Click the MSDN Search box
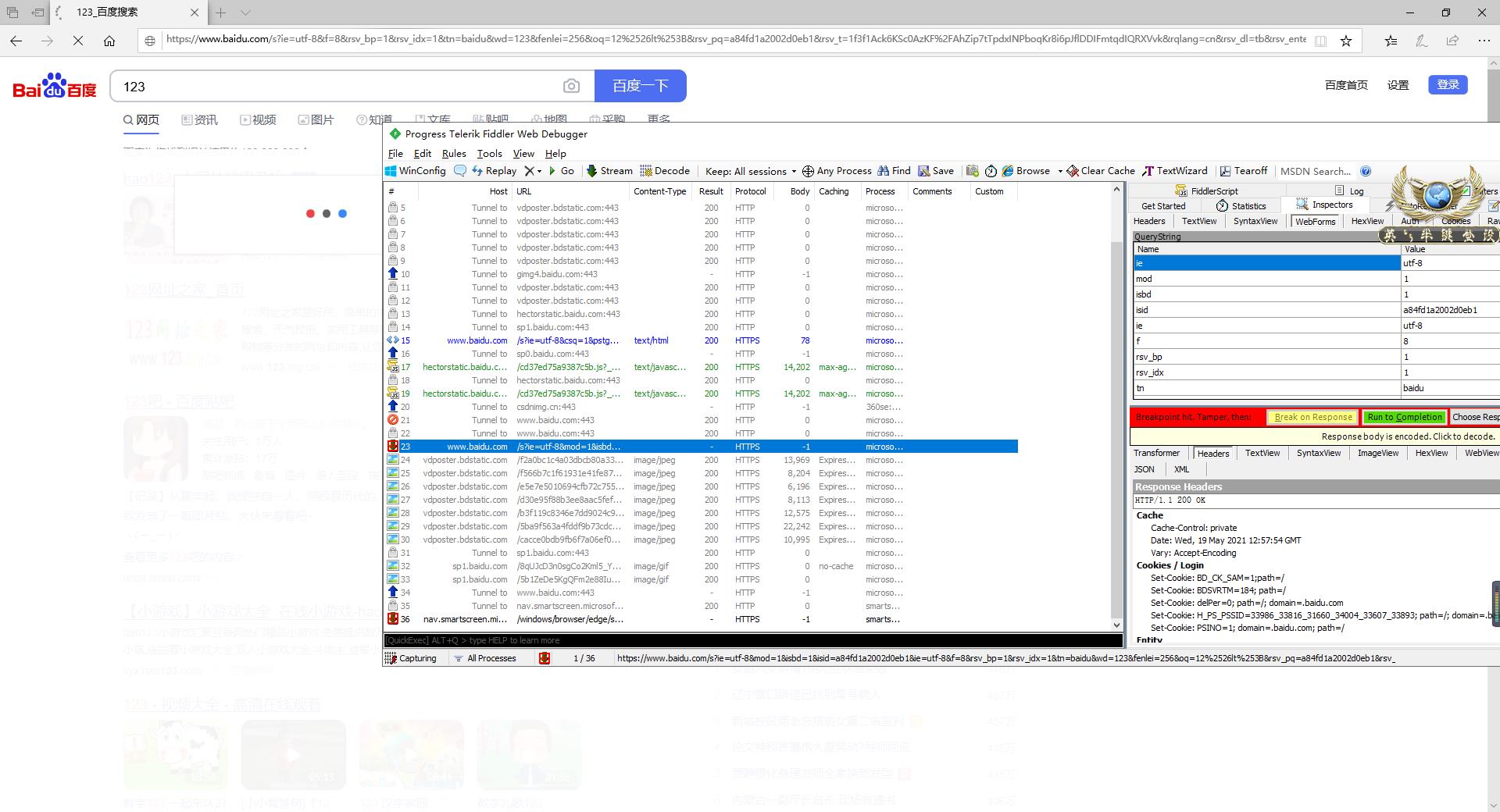Screen dimensions: 1500x812 pyautogui.click(x=1316, y=171)
